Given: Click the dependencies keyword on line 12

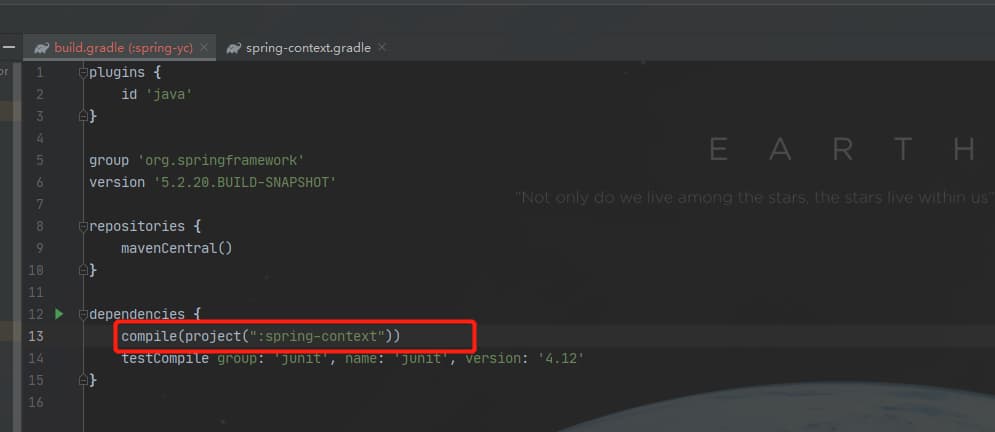Looking at the screenshot, I should pyautogui.click(x=136, y=314).
